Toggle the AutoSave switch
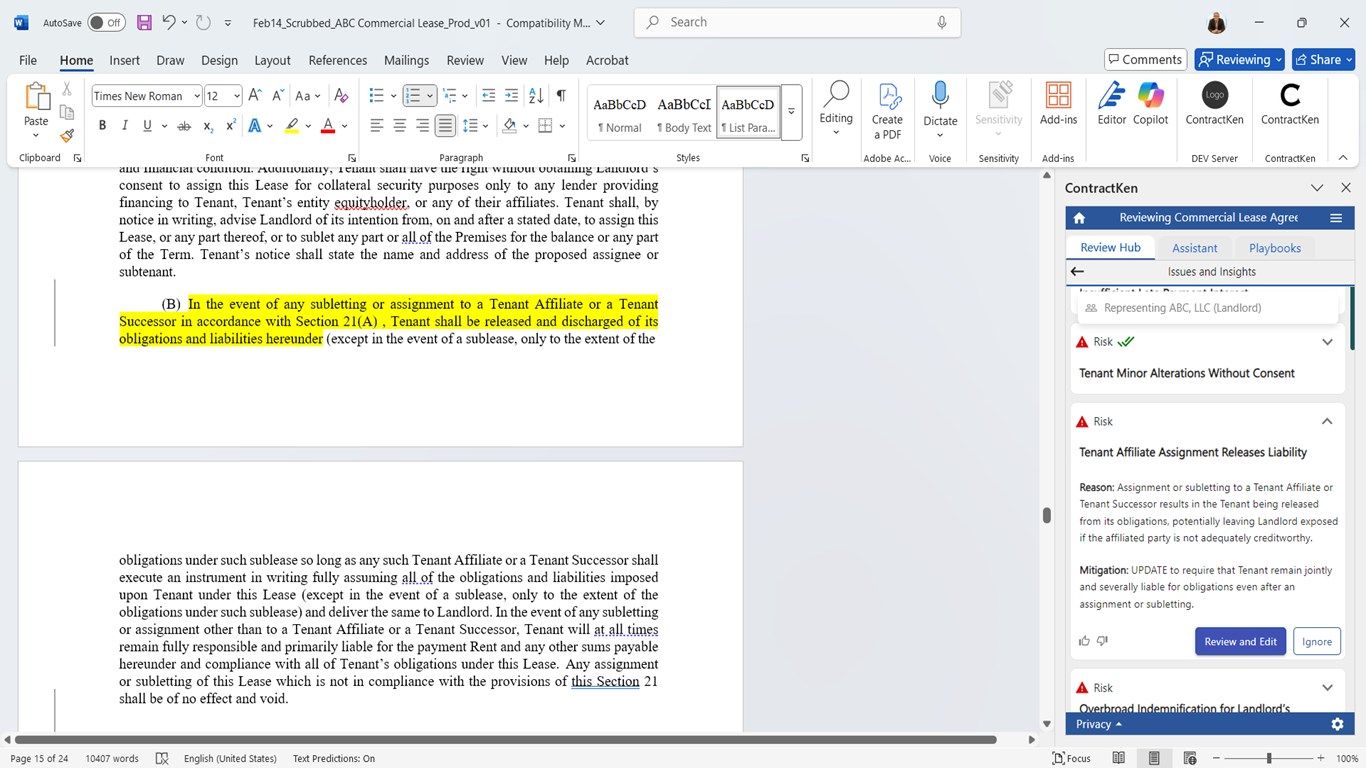The height and width of the screenshot is (768, 1366). point(106,22)
